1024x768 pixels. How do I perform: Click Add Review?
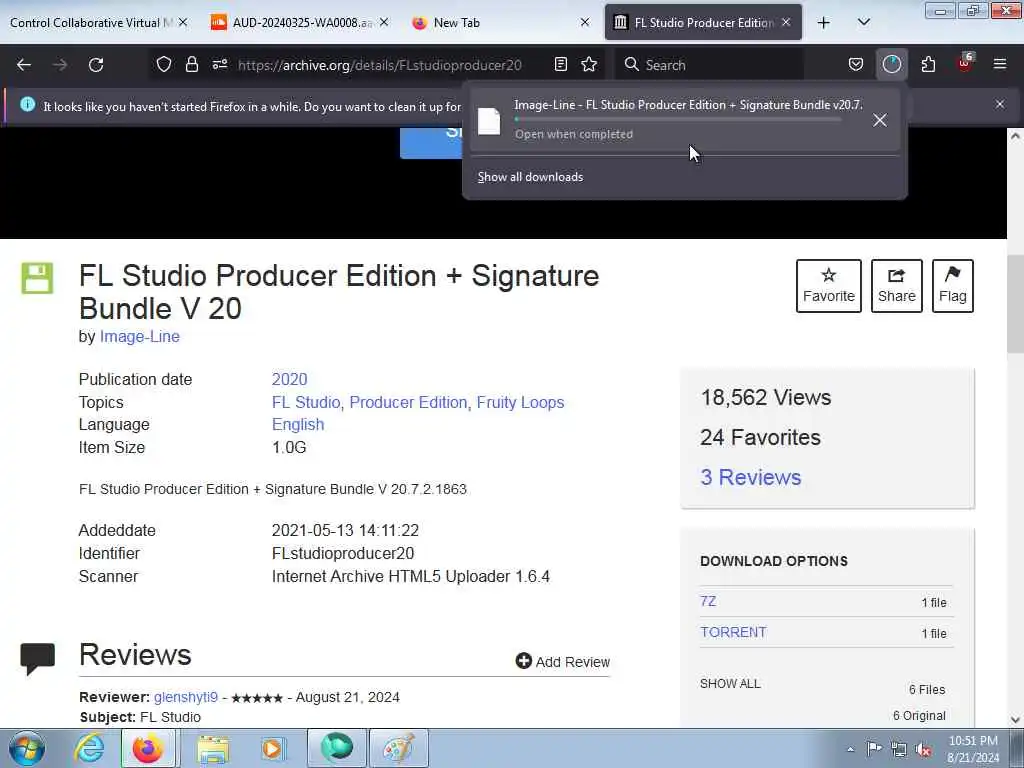pos(562,662)
